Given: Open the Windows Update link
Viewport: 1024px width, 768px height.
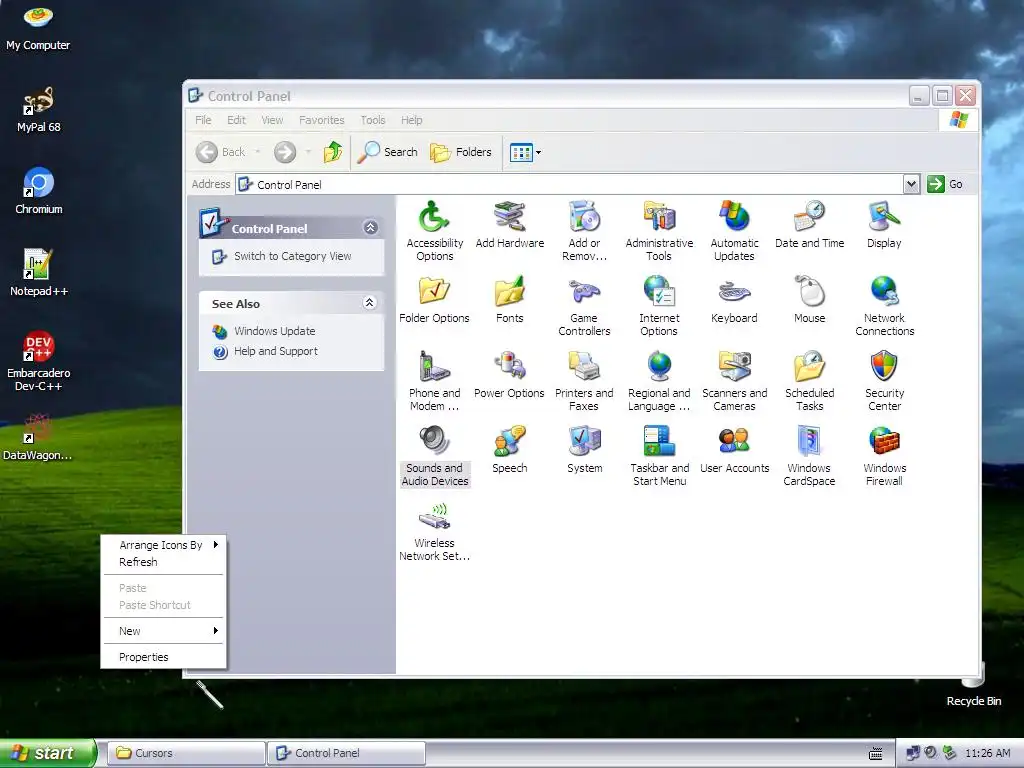Looking at the screenshot, I should [x=274, y=331].
